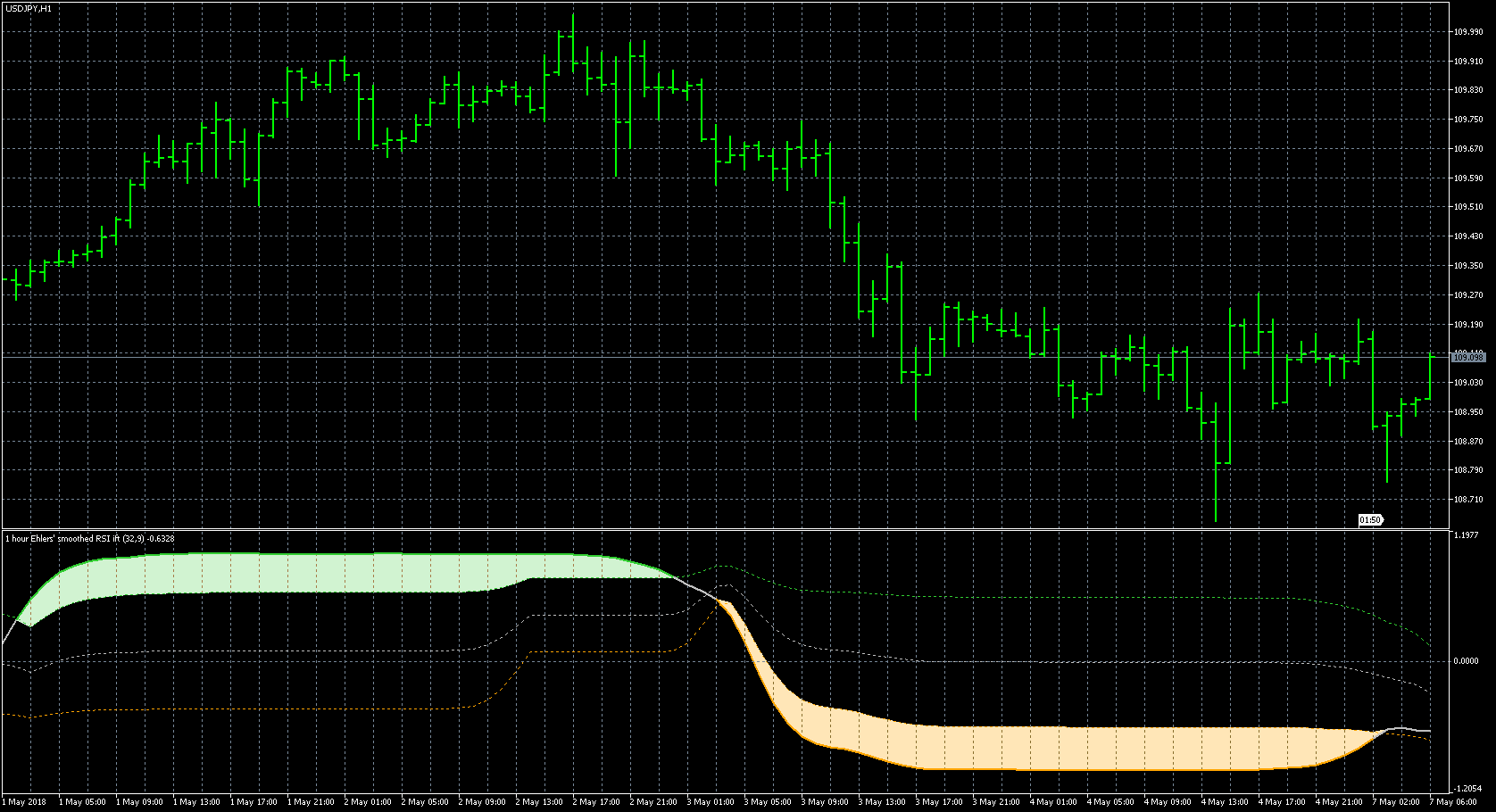Click the 0.0000 indicator zero level label
1496x812 pixels.
[x=1467, y=661]
